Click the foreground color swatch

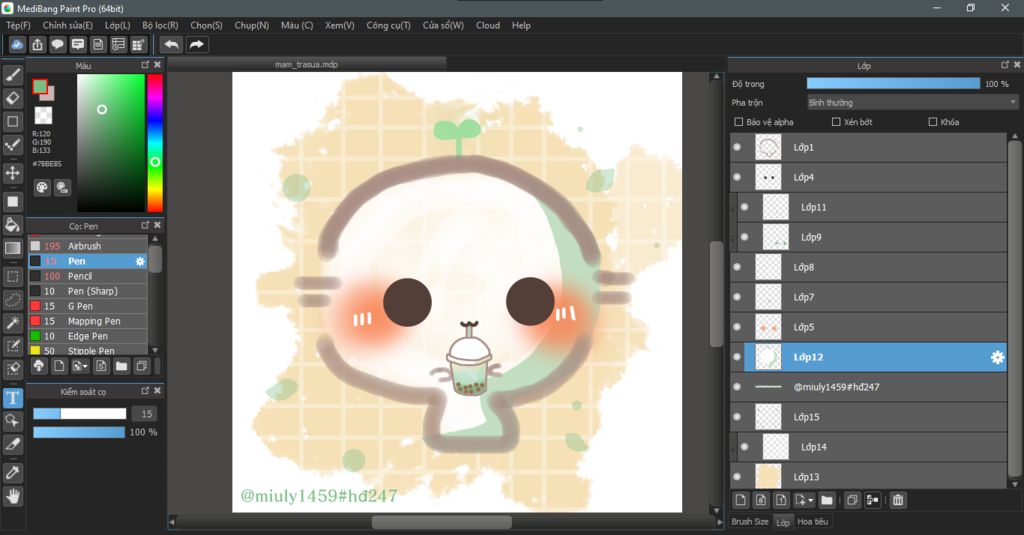click(40, 86)
